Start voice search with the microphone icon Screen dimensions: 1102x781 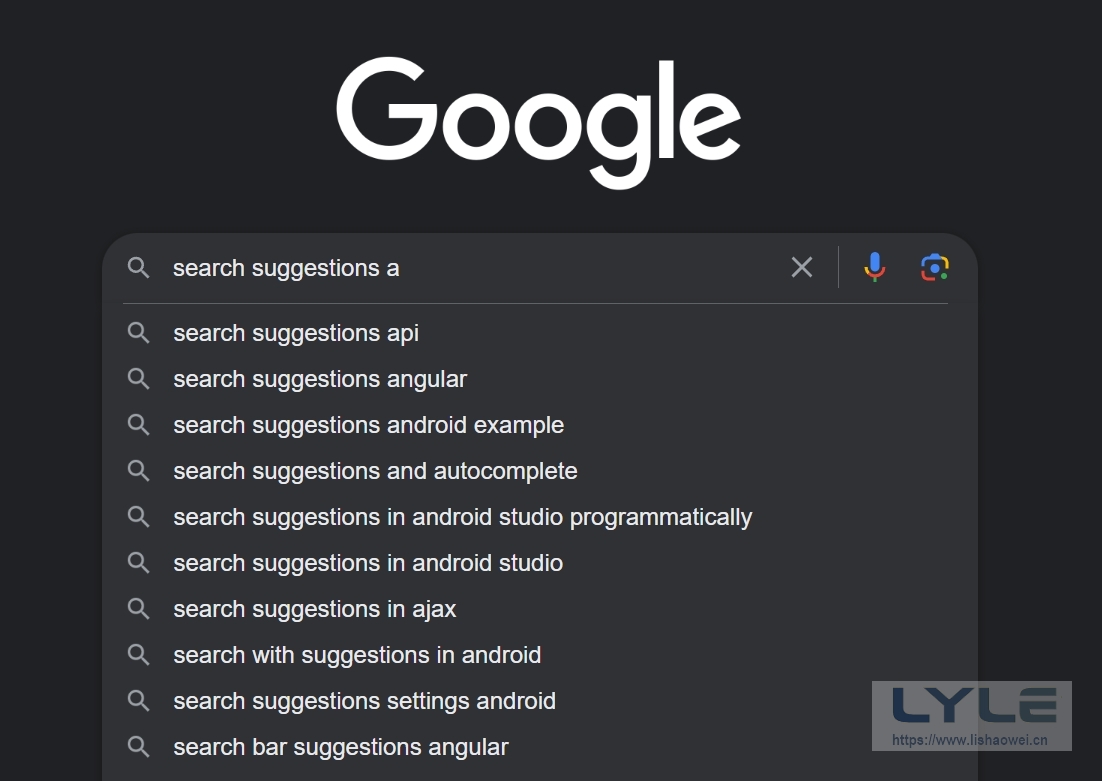pyautogui.click(x=875, y=267)
